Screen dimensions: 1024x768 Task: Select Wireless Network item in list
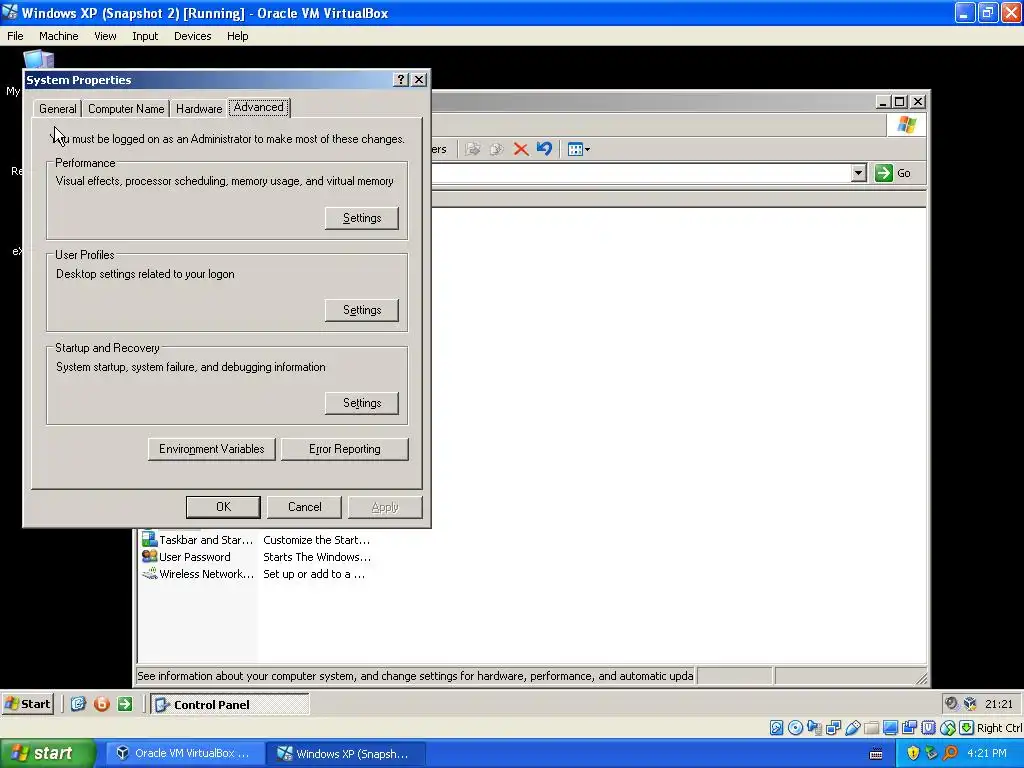pyautogui.click(x=206, y=574)
